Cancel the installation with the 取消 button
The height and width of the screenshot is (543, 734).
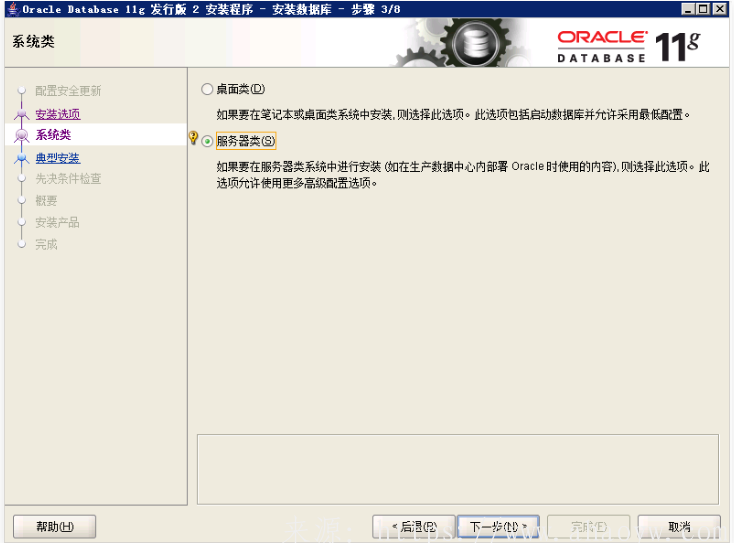pyautogui.click(x=679, y=526)
